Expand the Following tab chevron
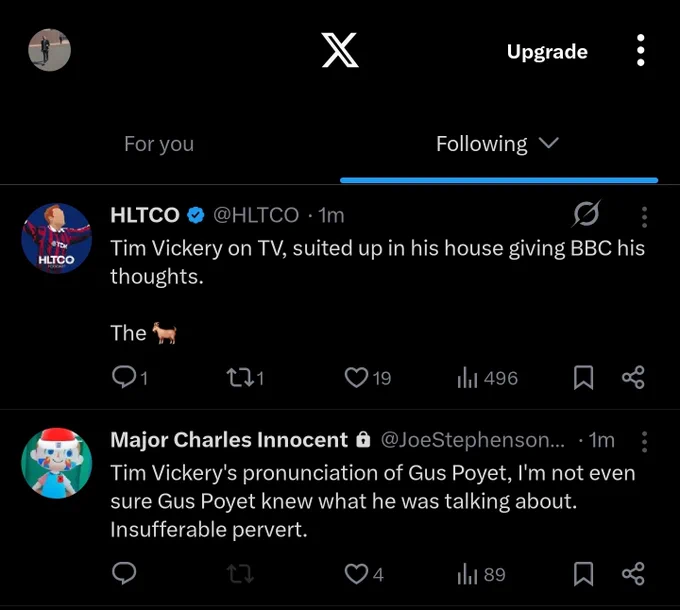Screen dimensions: 680x610 point(549,143)
